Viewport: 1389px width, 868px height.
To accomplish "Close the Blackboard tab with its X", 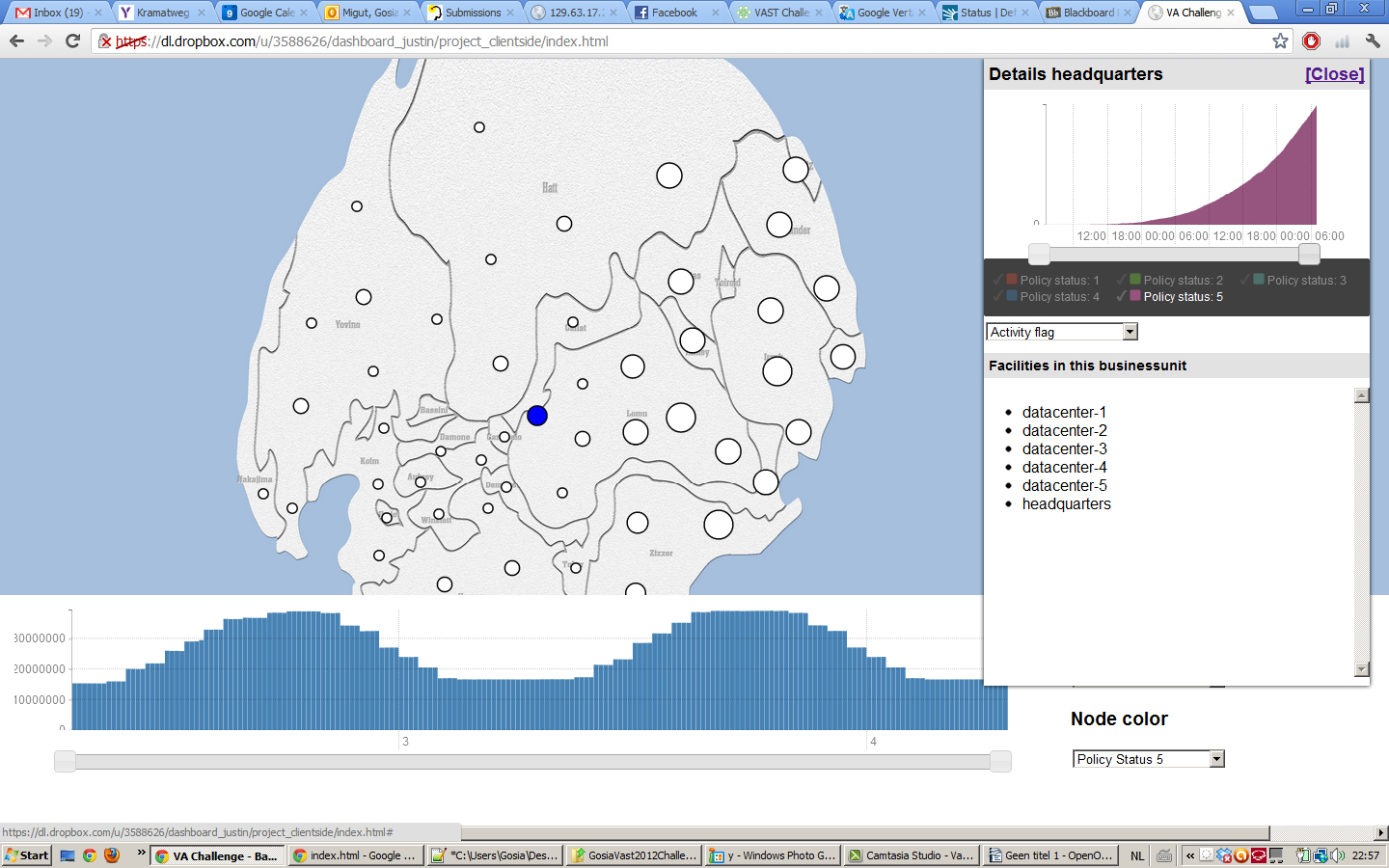I will tap(1127, 13).
